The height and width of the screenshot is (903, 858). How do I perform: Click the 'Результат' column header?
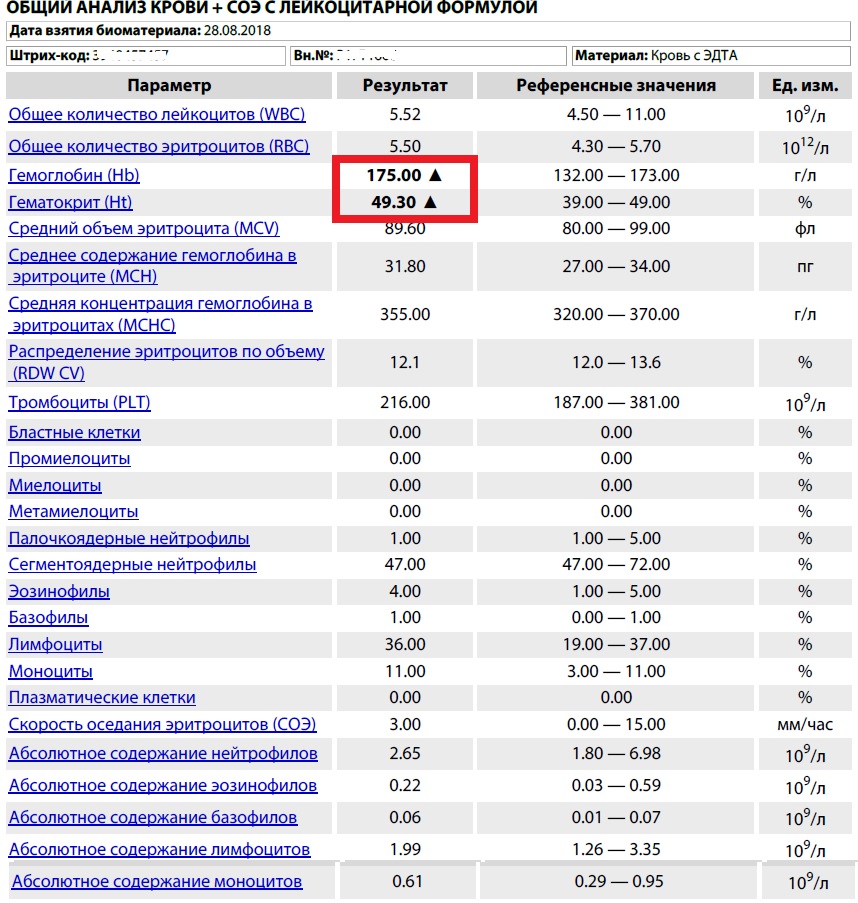pyautogui.click(x=405, y=85)
